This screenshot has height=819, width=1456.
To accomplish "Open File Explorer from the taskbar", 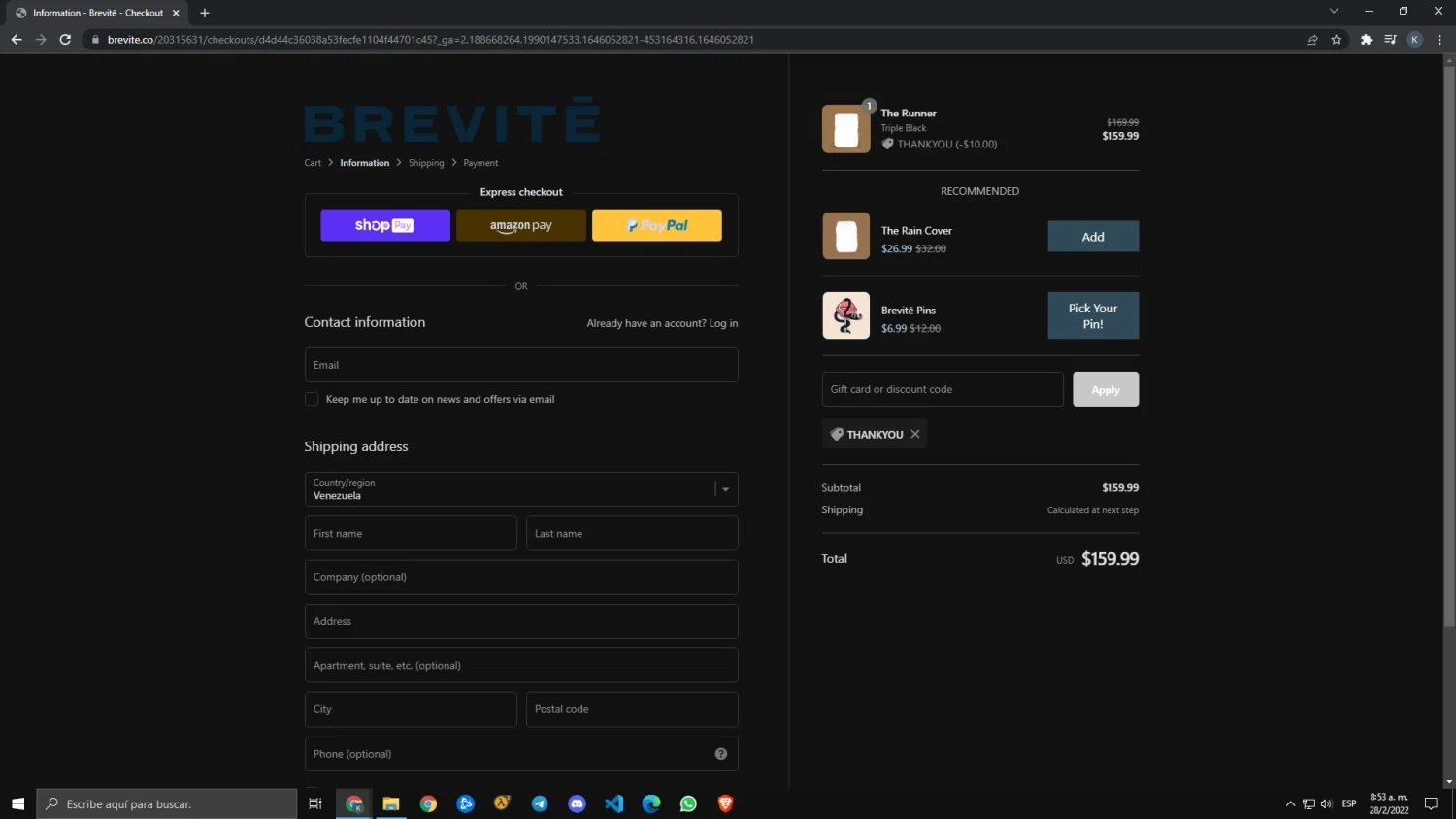I will (x=391, y=803).
